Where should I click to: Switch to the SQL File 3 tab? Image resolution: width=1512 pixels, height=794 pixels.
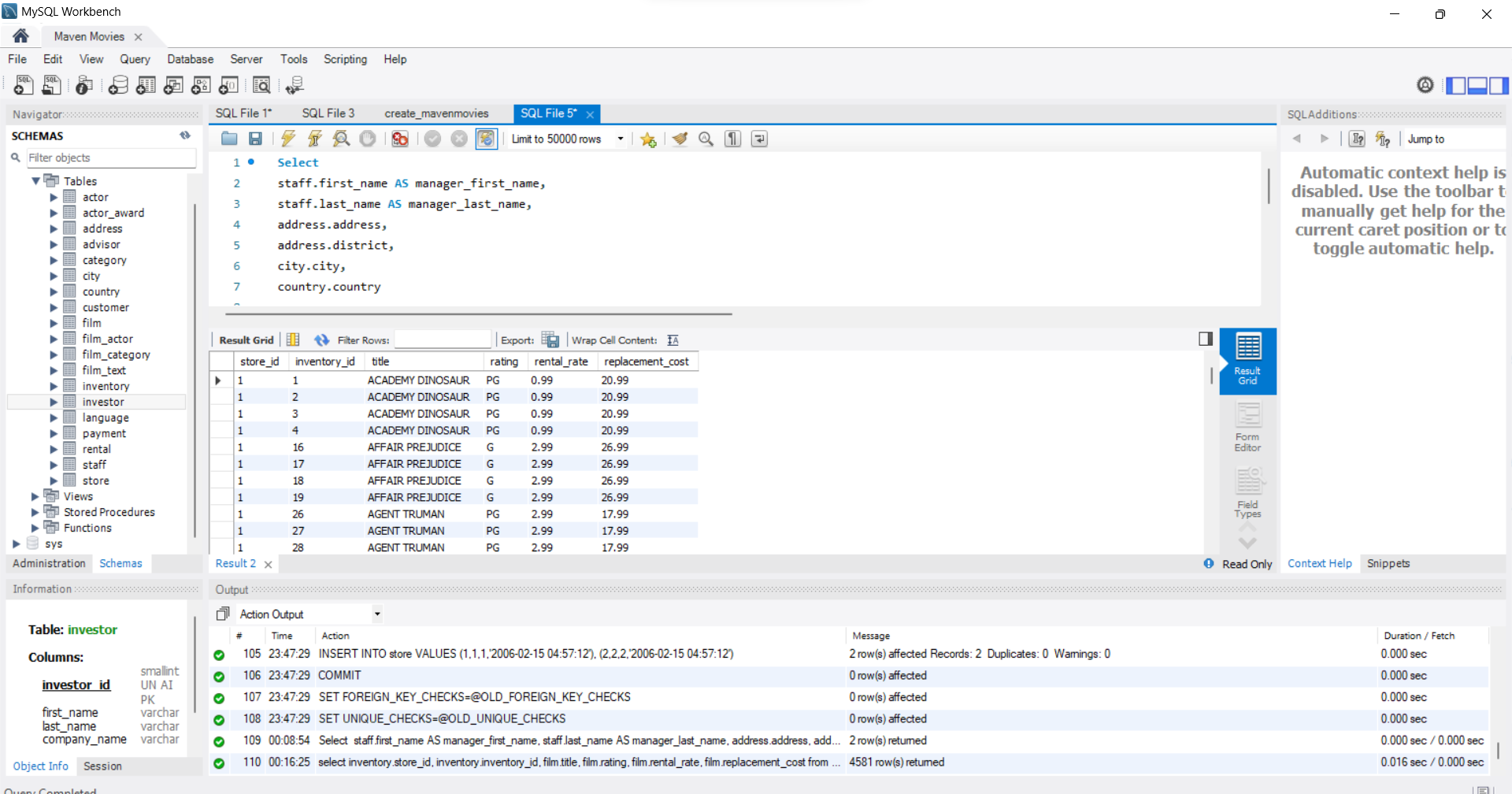[328, 113]
